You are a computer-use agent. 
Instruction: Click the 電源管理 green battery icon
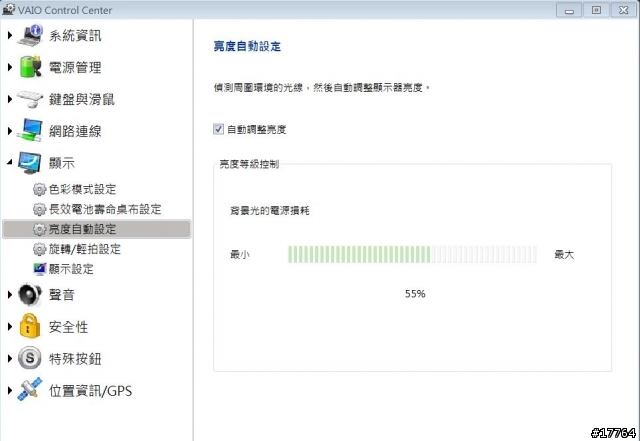[x=30, y=67]
